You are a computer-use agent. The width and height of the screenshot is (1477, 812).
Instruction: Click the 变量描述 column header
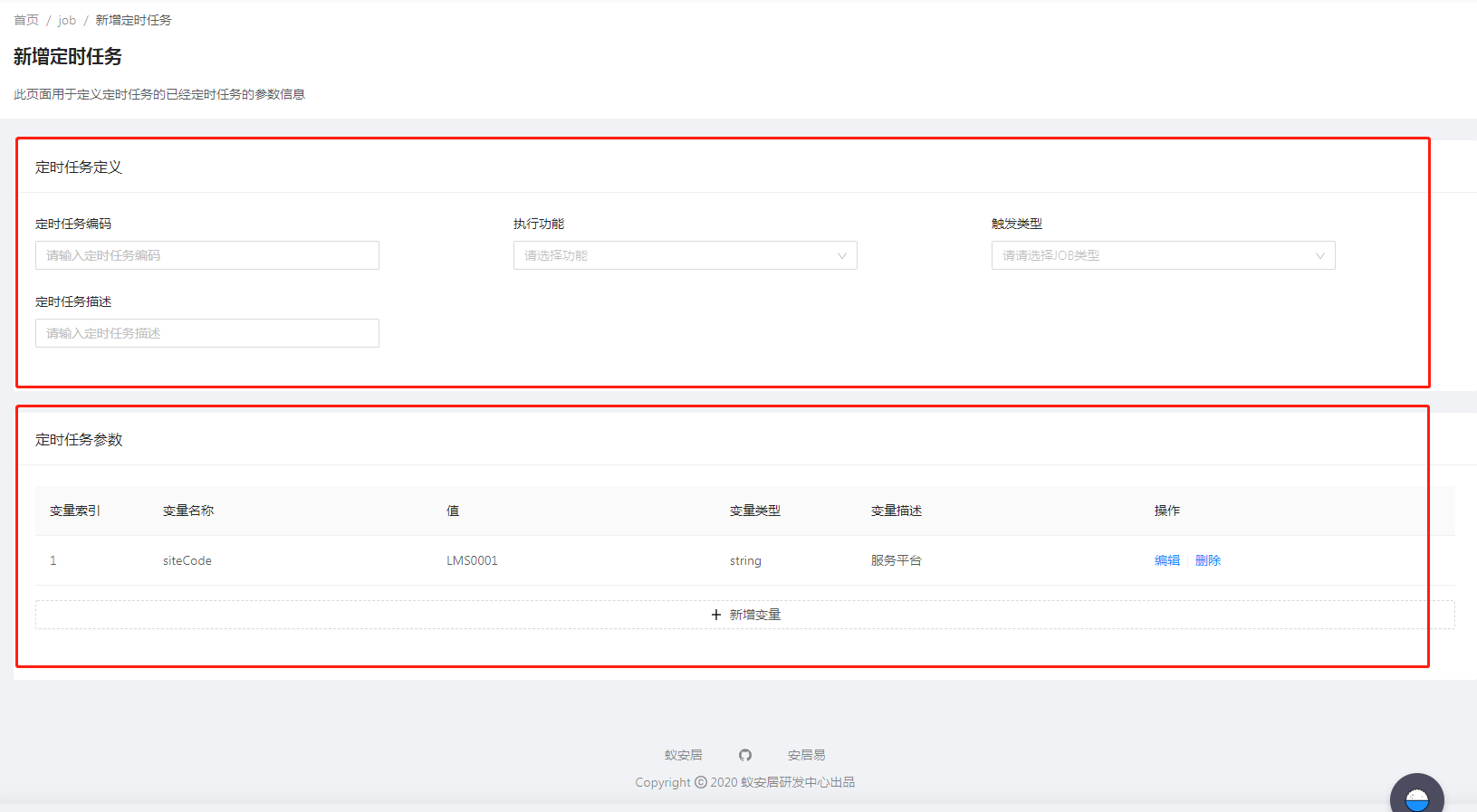[897, 511]
